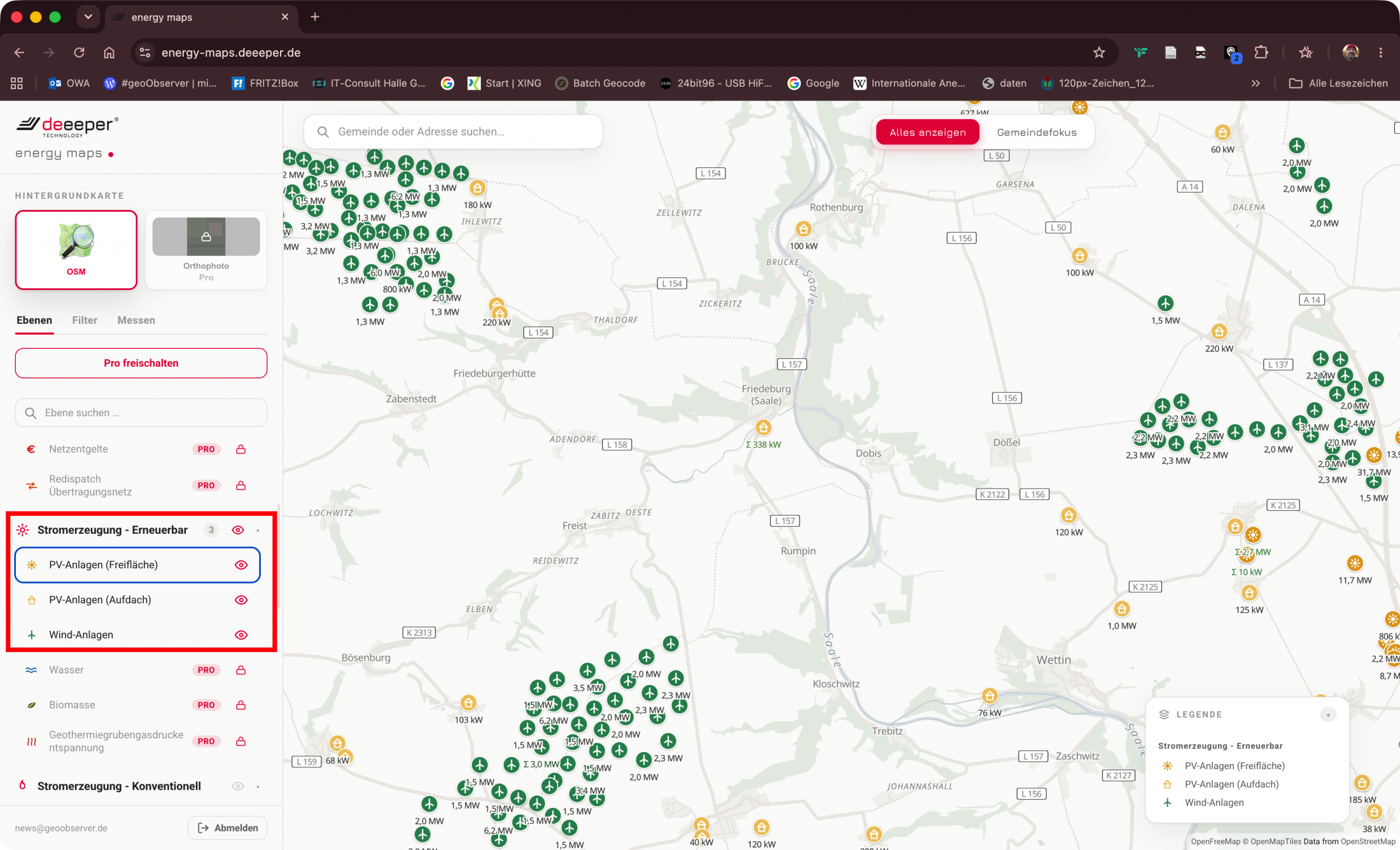Switch to Gemeindefokus mode
The height and width of the screenshot is (850, 1400).
[1036, 132]
